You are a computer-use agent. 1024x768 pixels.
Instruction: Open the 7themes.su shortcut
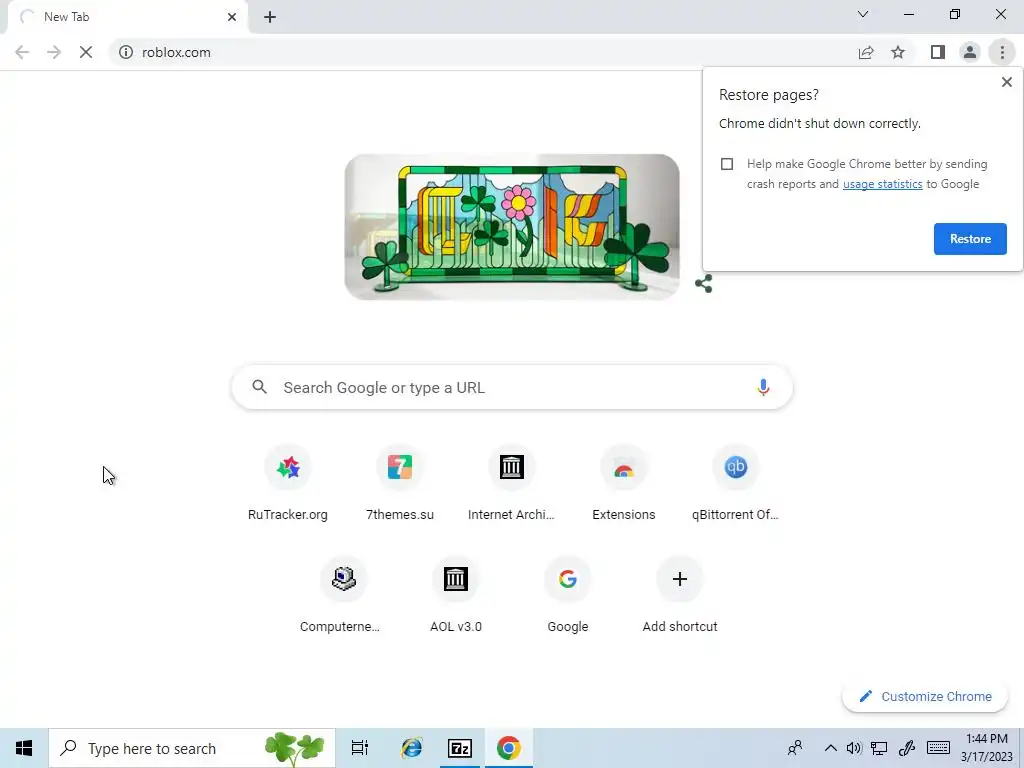tap(400, 484)
